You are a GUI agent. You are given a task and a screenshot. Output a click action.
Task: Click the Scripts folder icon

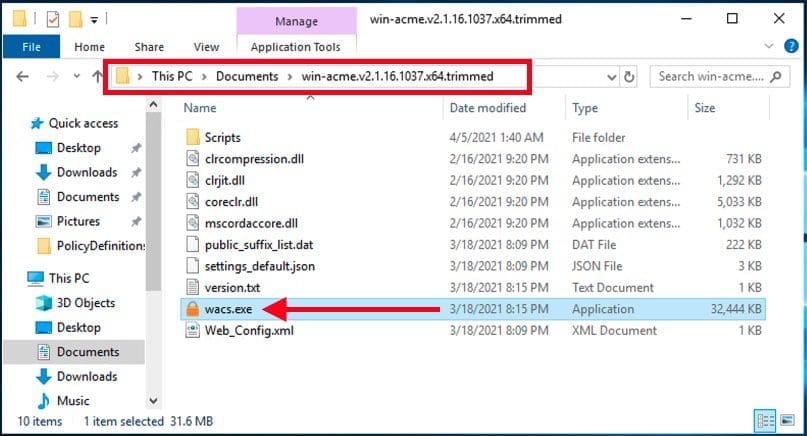click(x=193, y=137)
